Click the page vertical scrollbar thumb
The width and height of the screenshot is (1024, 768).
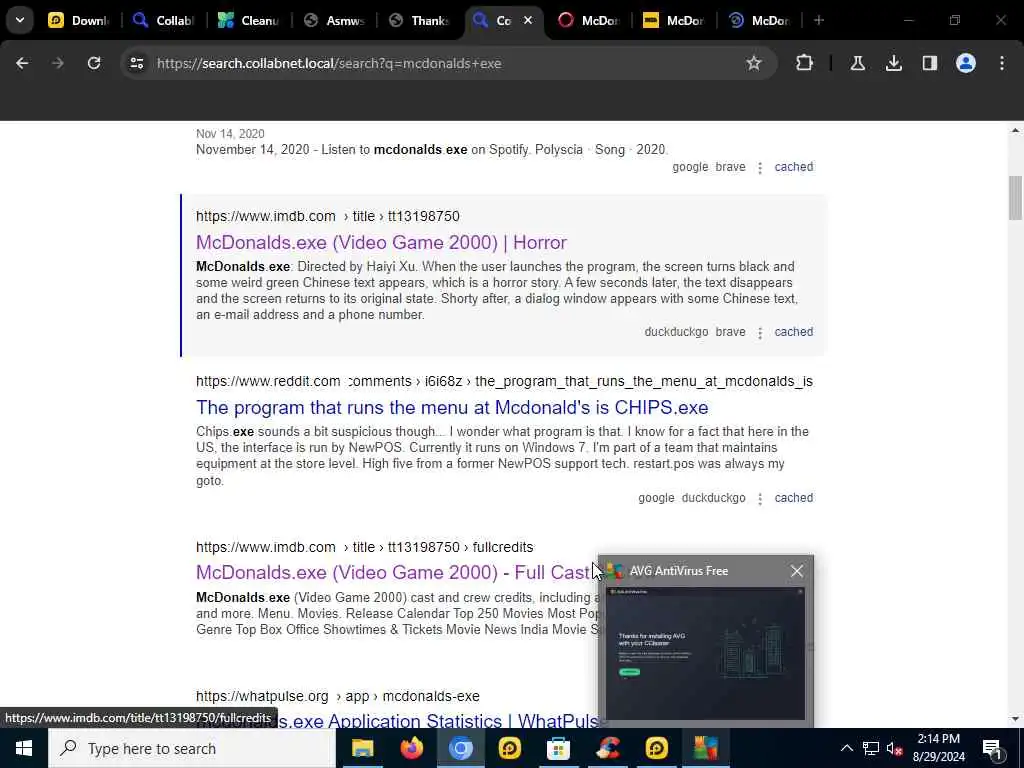(x=1015, y=198)
